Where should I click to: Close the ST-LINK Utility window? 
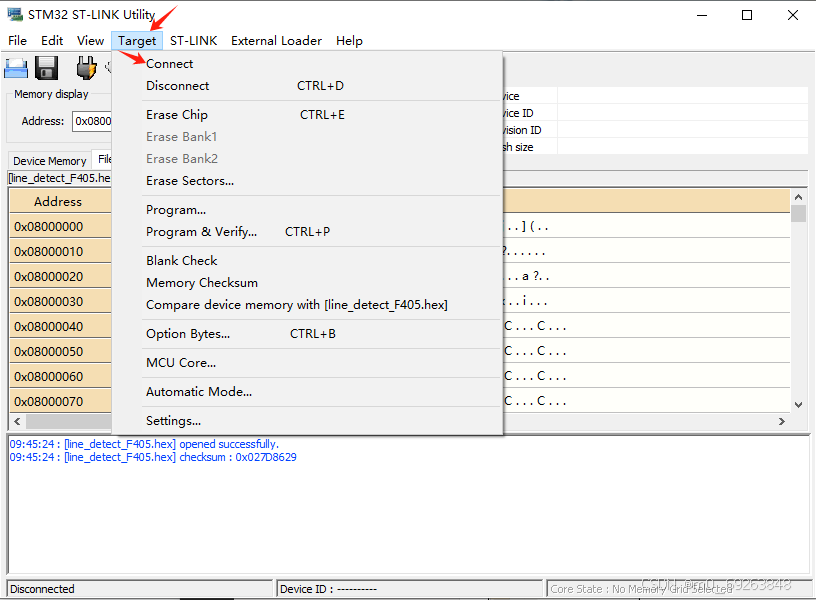(793, 15)
